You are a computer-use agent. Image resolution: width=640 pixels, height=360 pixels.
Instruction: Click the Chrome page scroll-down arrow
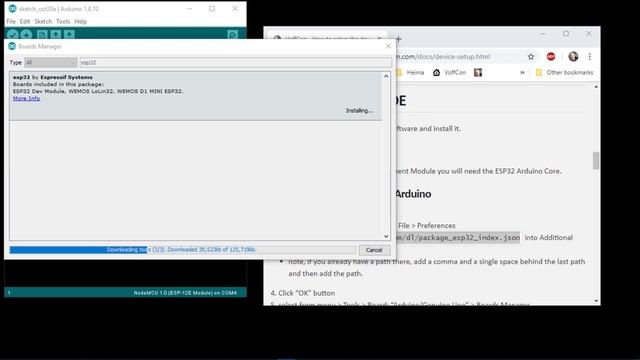596,301
